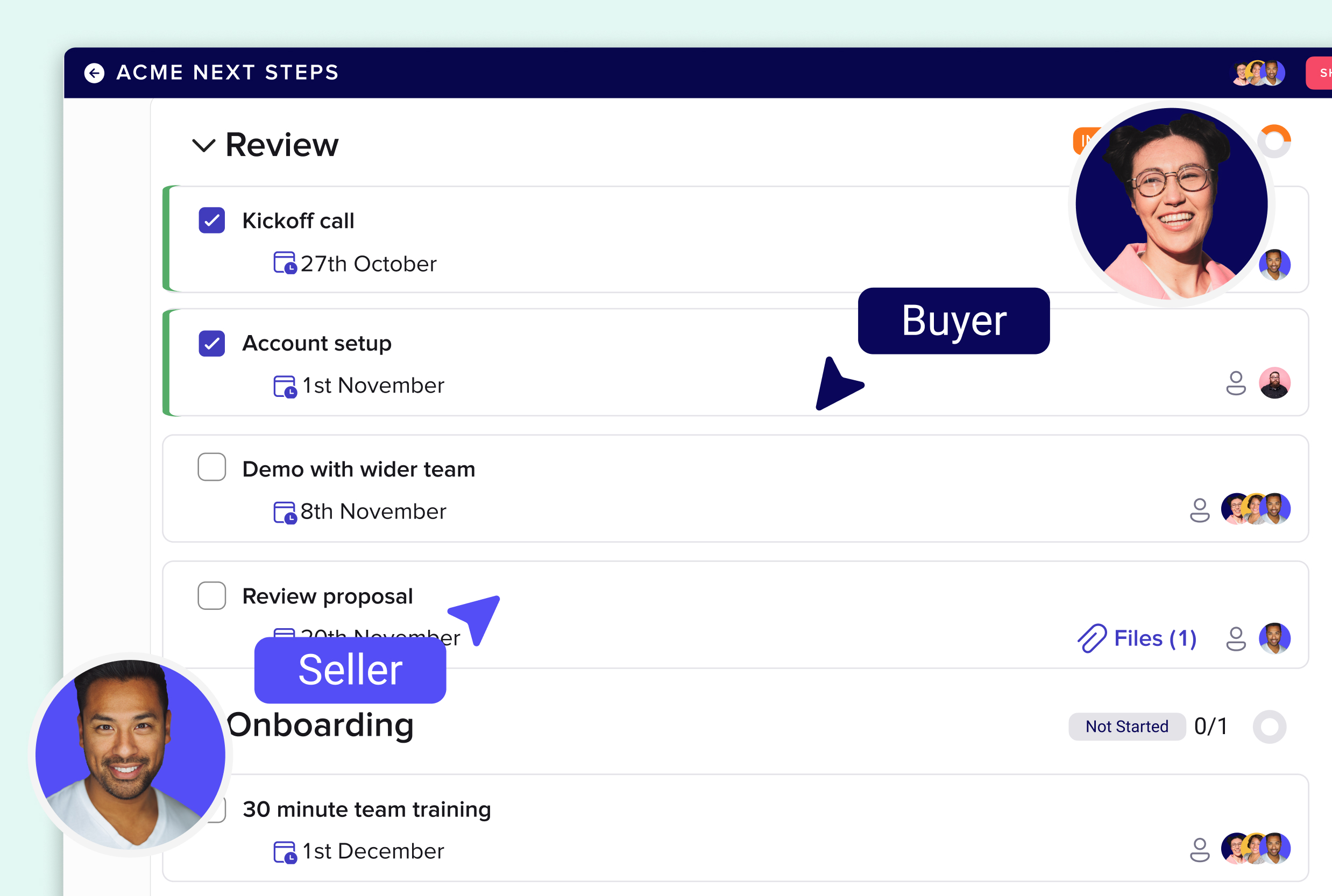Mark Review proposal as complete
Screen dimensions: 1332x896
pos(211,596)
